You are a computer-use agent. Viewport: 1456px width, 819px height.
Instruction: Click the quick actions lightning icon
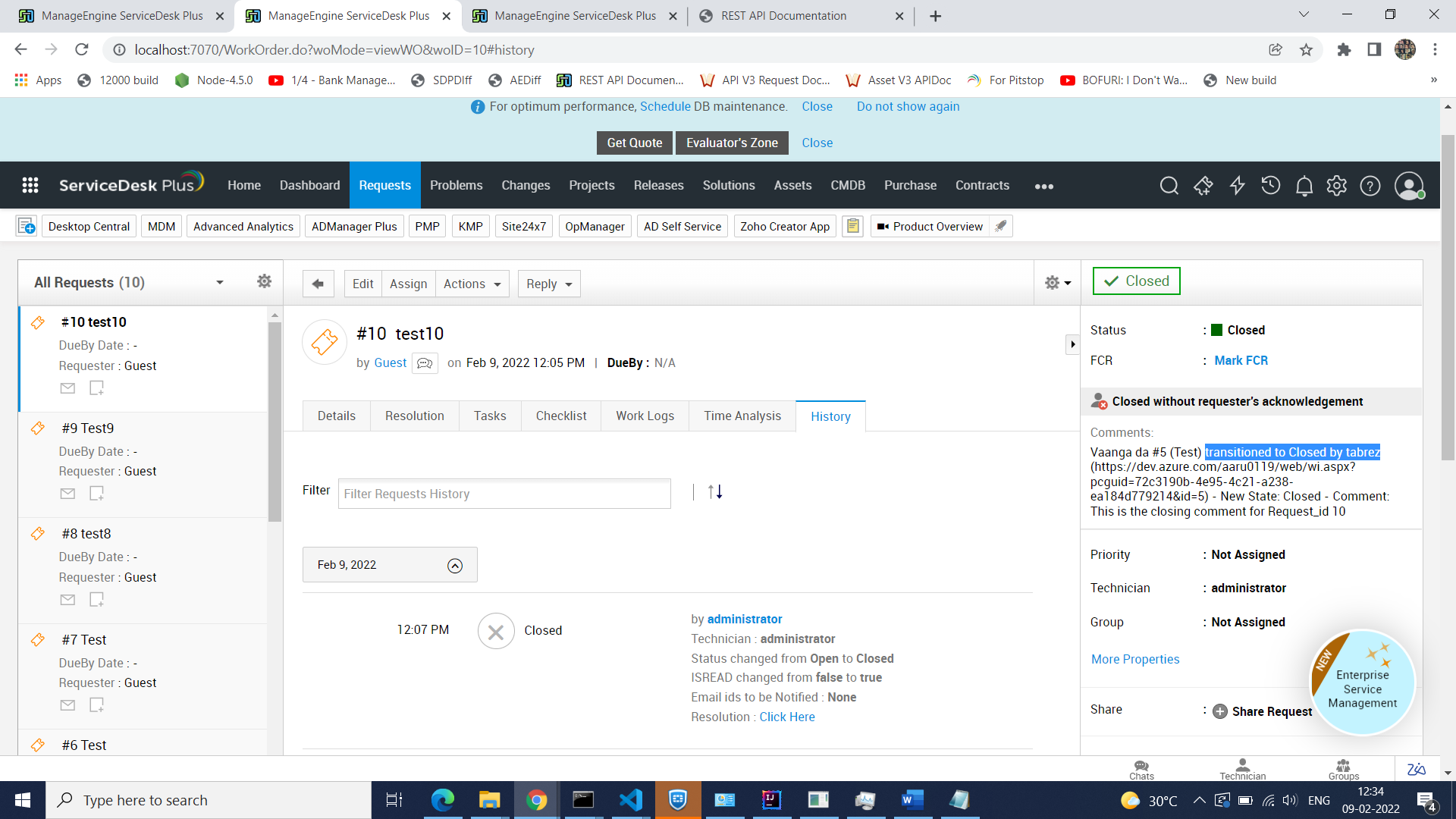pyautogui.click(x=1237, y=186)
